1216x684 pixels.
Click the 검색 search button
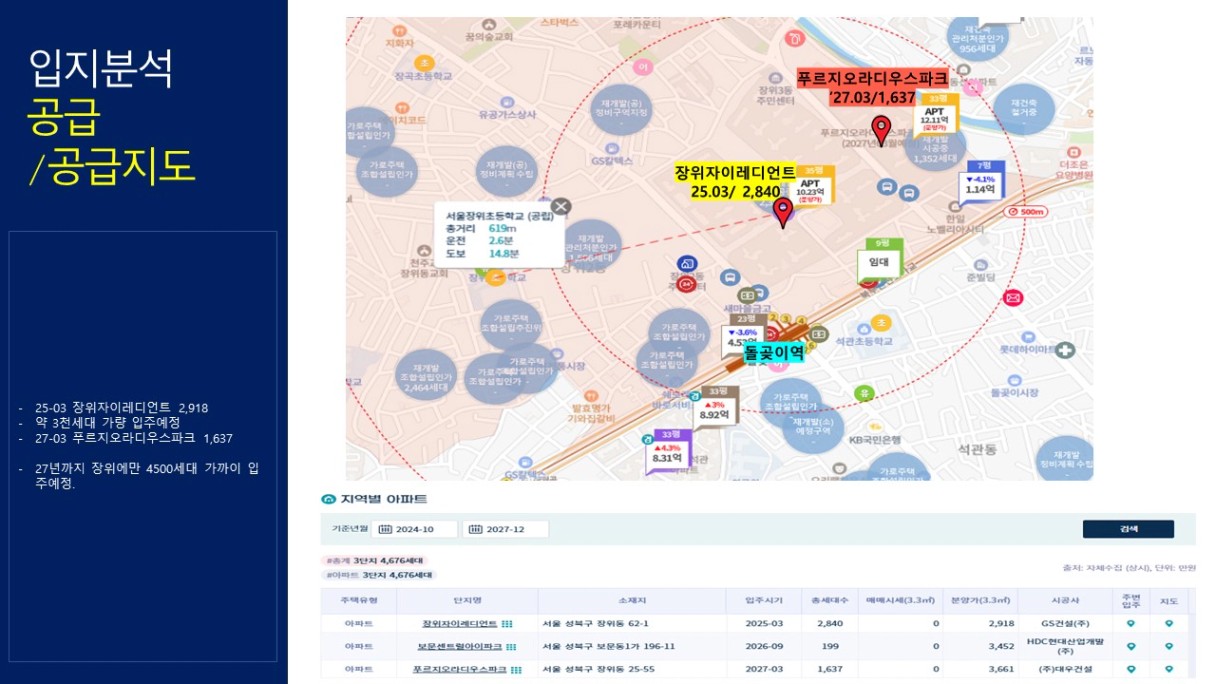[1128, 529]
